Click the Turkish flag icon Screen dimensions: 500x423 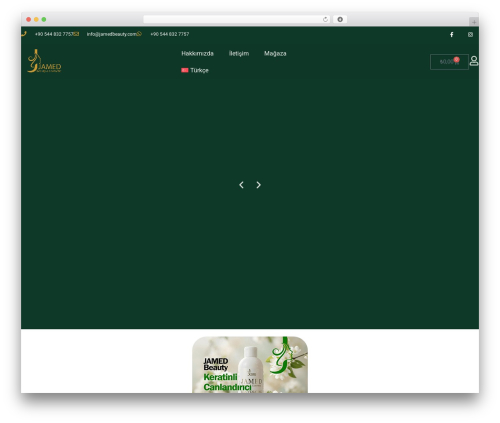tap(185, 70)
